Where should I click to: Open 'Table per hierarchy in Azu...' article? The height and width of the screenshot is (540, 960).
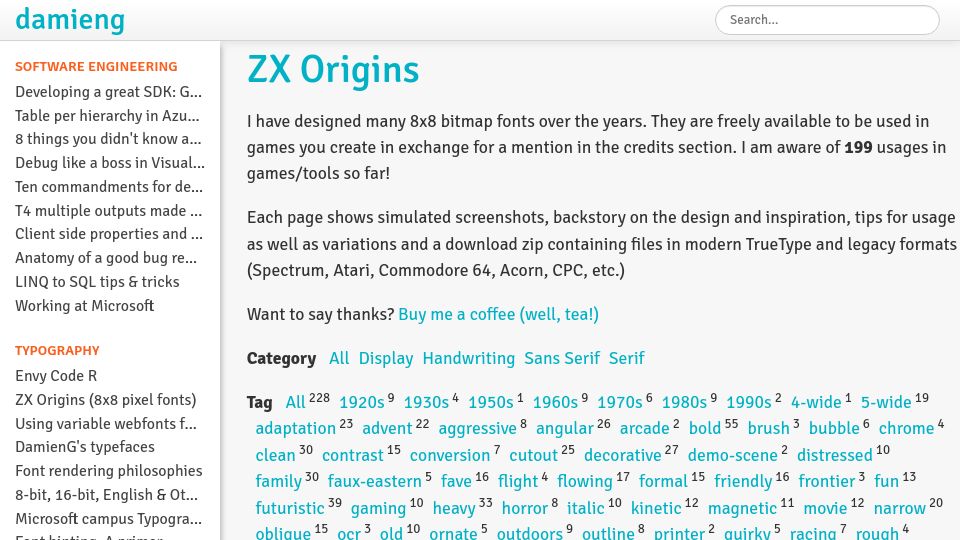click(107, 116)
